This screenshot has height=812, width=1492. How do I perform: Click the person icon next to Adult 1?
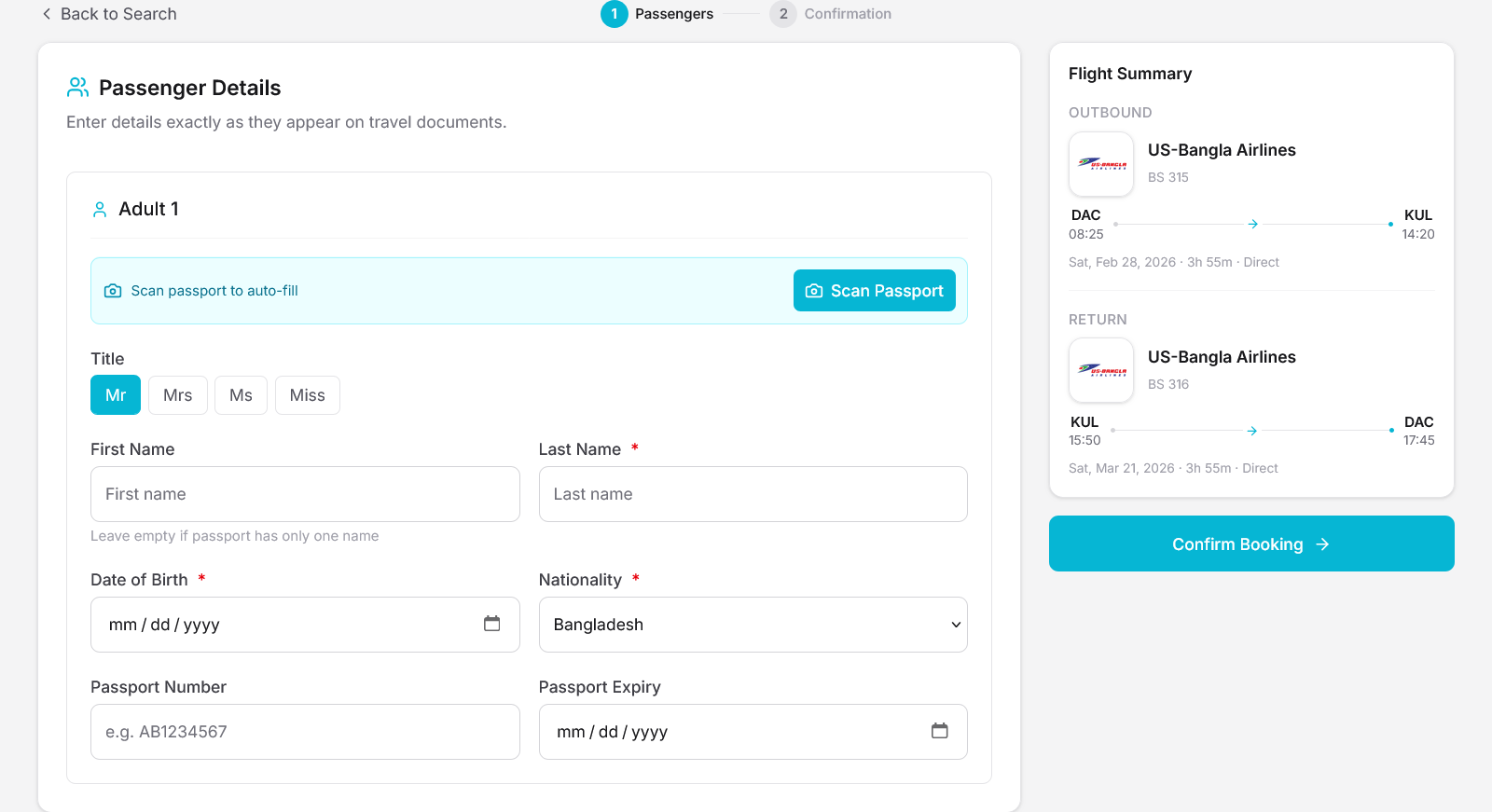tap(100, 209)
